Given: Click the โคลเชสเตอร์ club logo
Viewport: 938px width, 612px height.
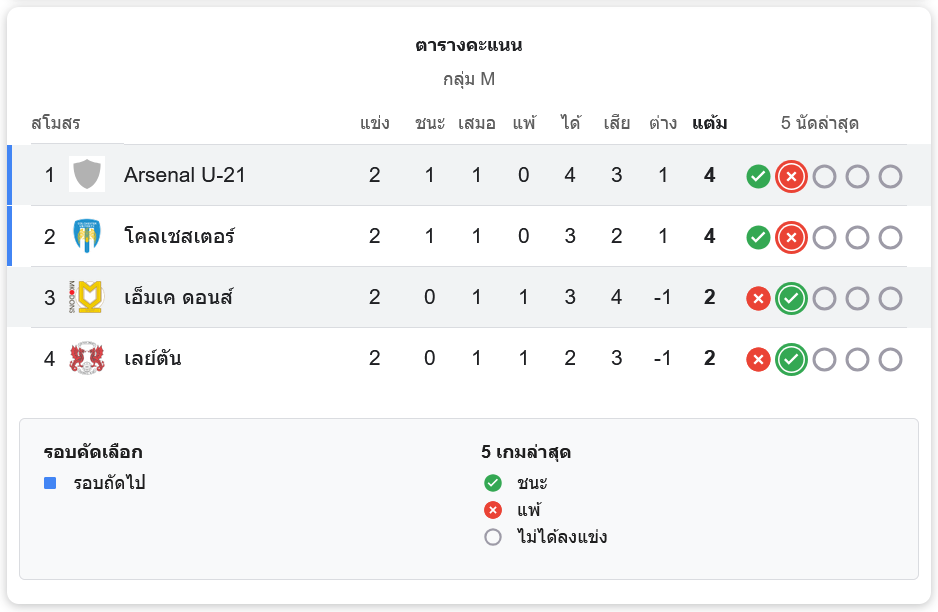Looking at the screenshot, I should pyautogui.click(x=87, y=237).
